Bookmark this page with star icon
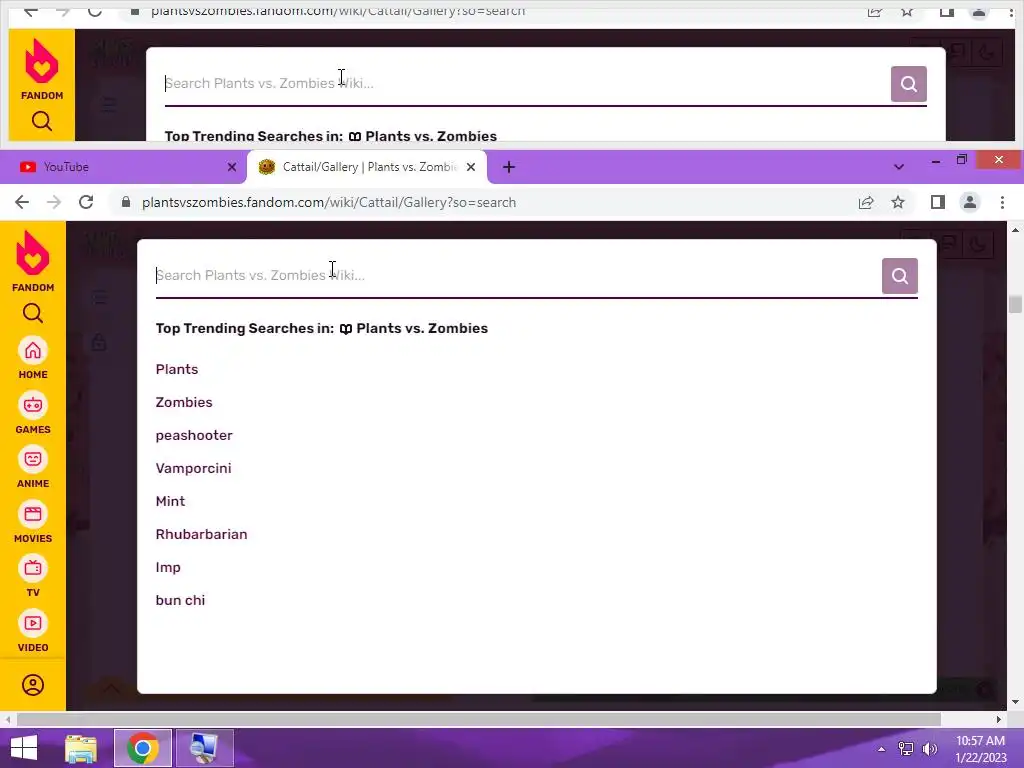The image size is (1024, 768). pyautogui.click(x=898, y=202)
